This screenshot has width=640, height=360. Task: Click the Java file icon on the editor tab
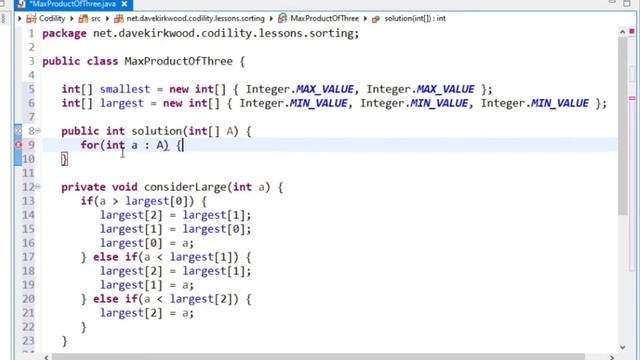click(22, 4)
